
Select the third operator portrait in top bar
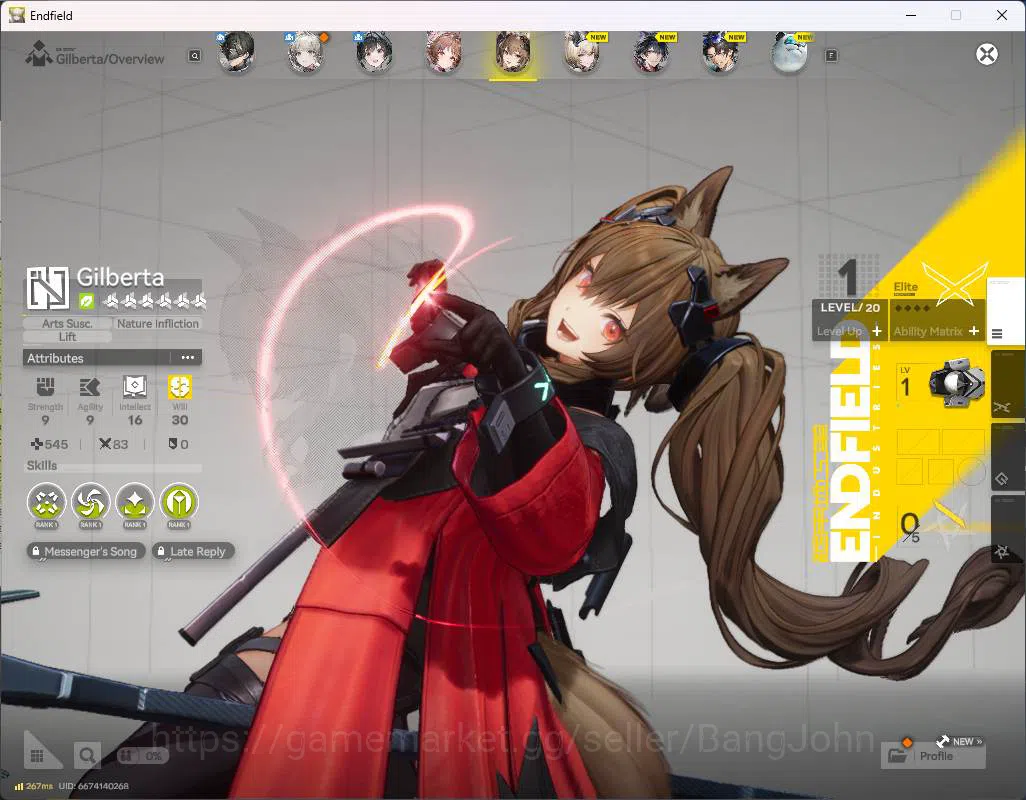[374, 52]
